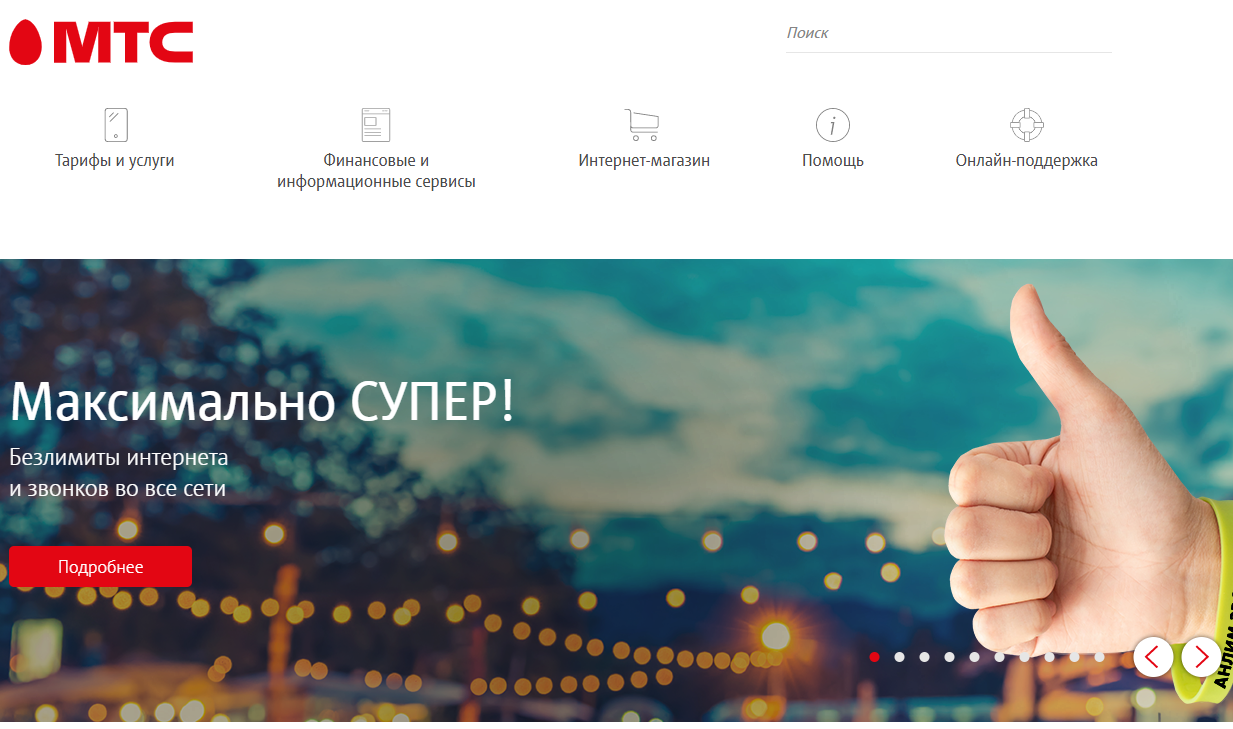This screenshot has width=1233, height=729.
Task: Advance carousel with right arrow button
Action: [1201, 657]
